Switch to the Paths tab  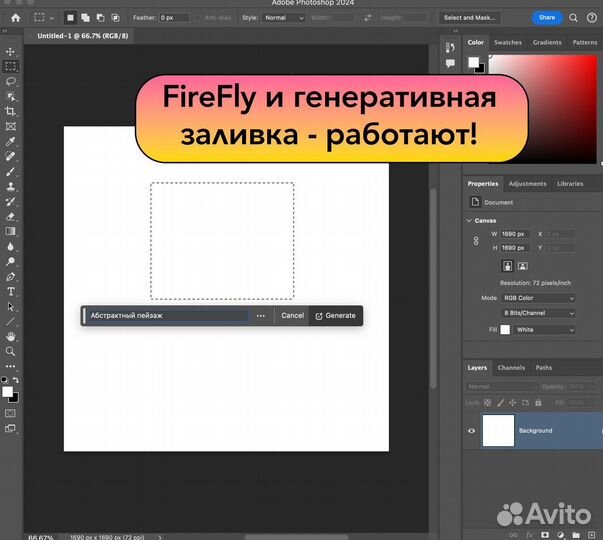tap(543, 368)
